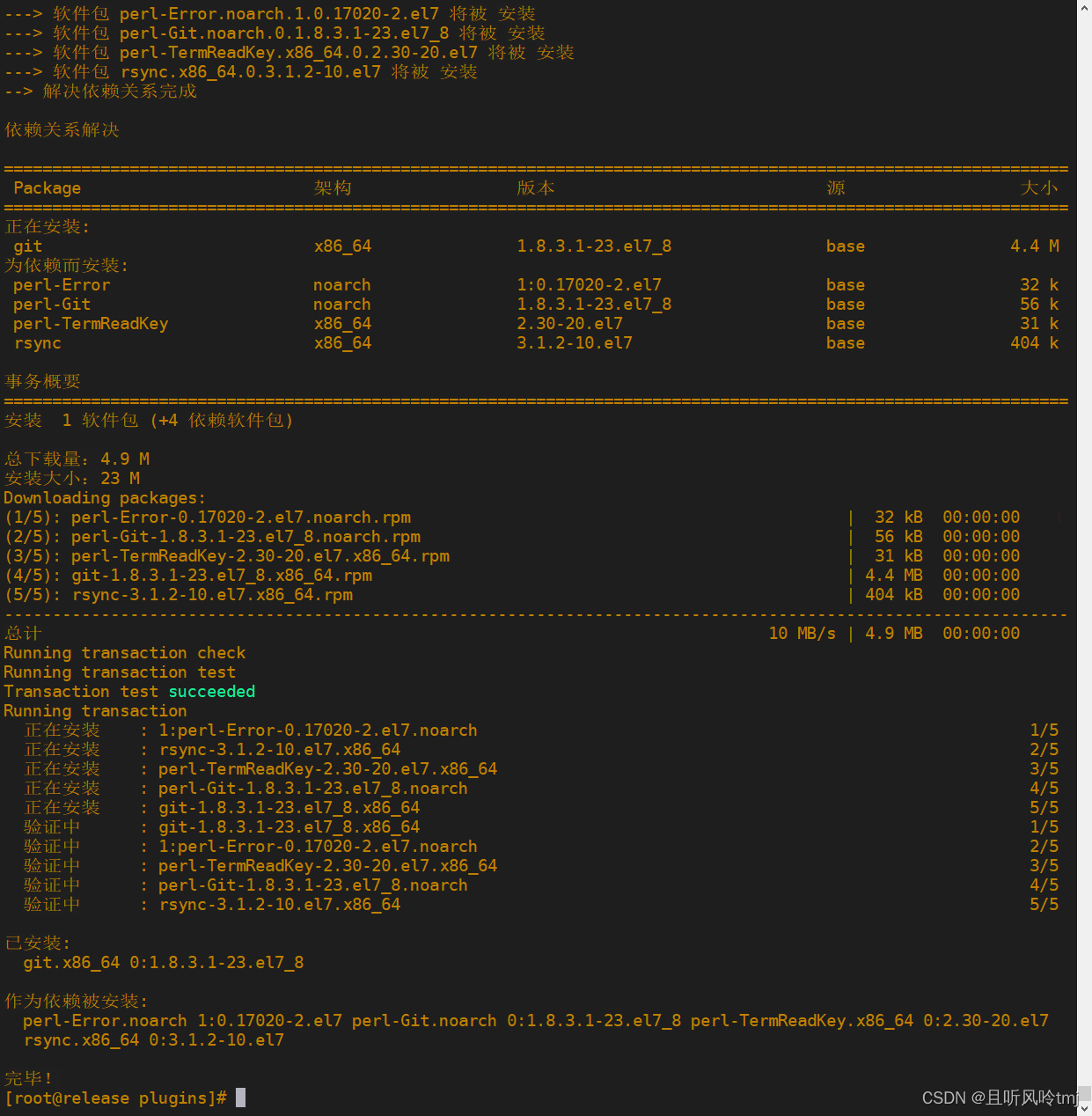The width and height of the screenshot is (1092, 1116).
Task: Click the '404 k' size of rsync
Action: coord(1035,342)
